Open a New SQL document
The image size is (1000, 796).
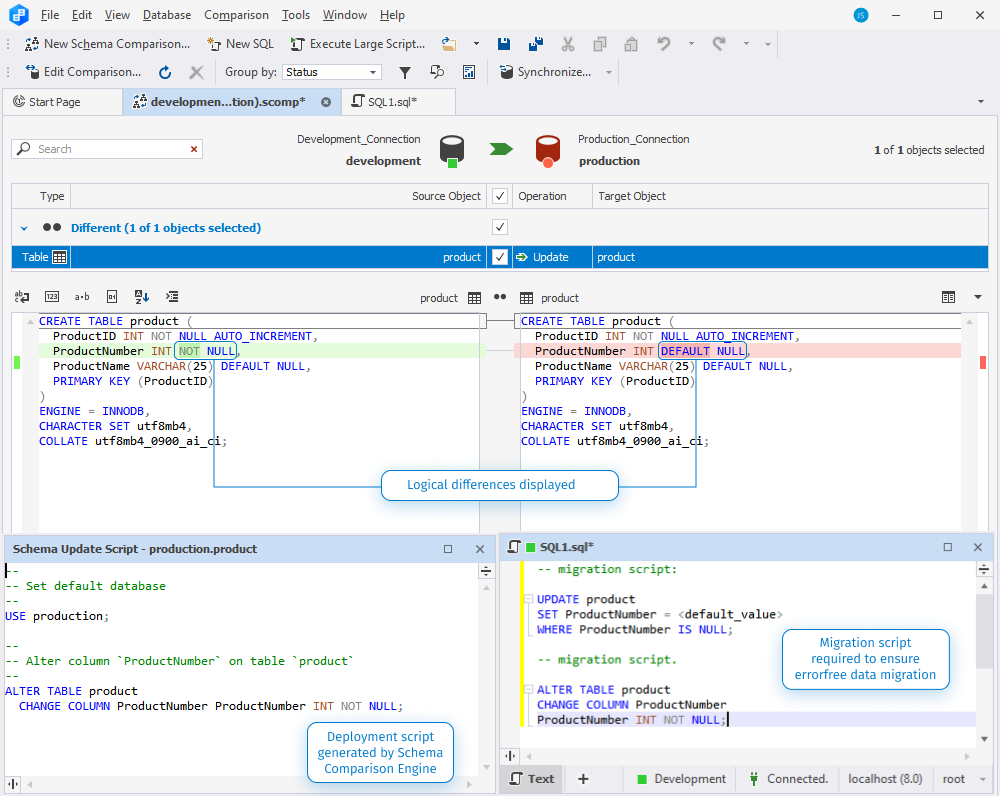(x=240, y=44)
